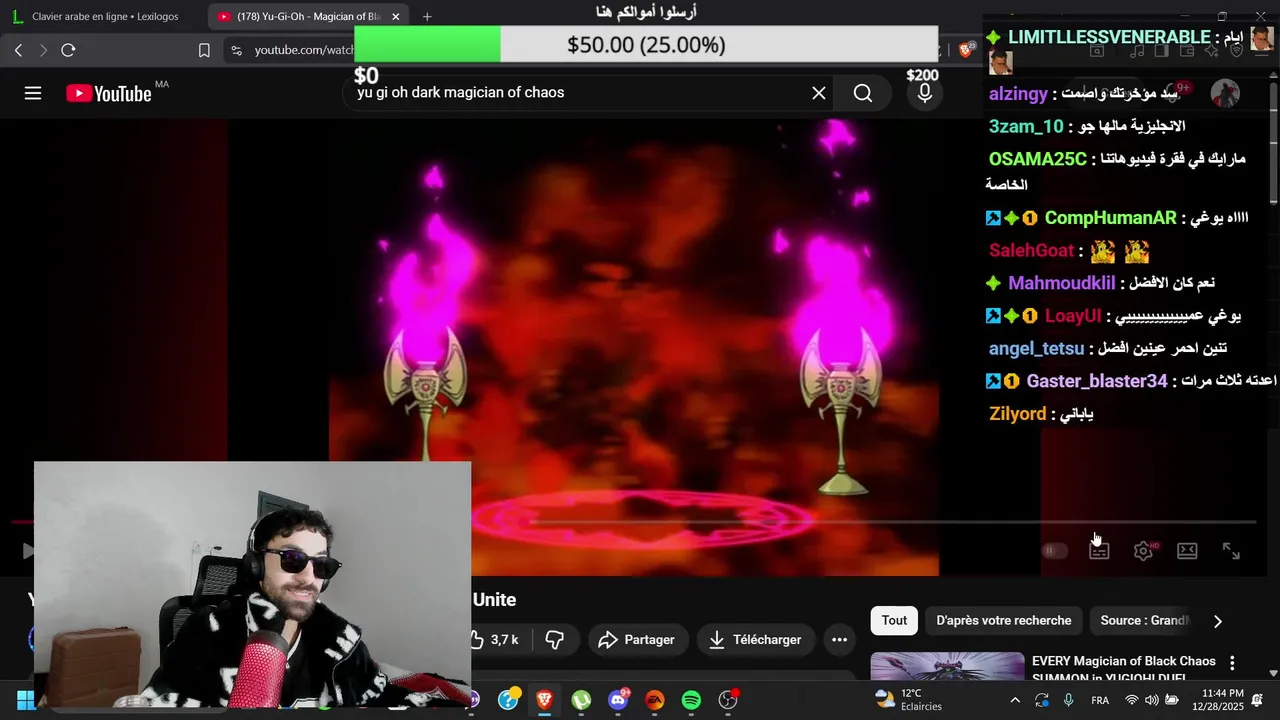Switch to theater mode

pyautogui.click(x=1187, y=551)
